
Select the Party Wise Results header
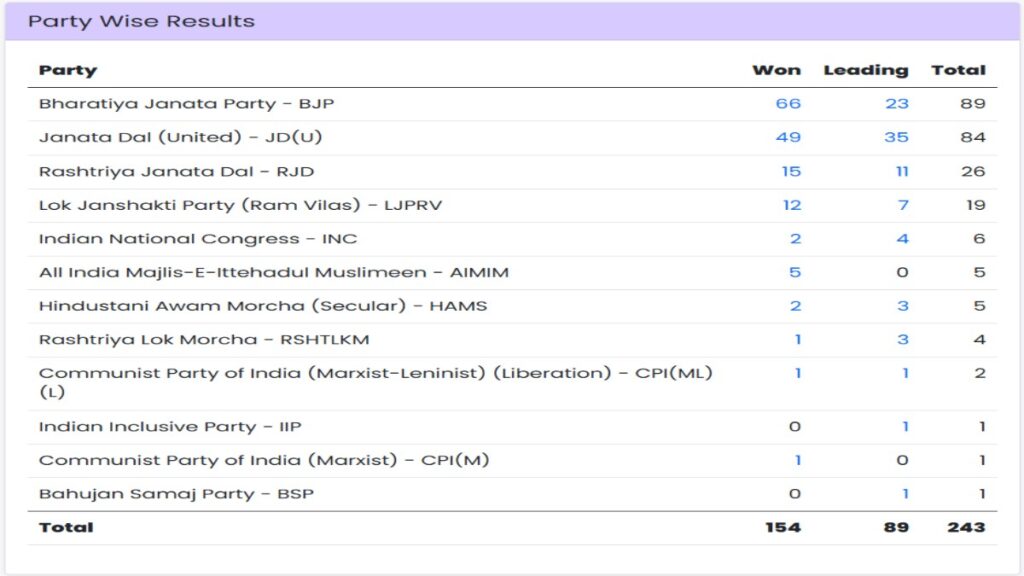click(x=131, y=19)
